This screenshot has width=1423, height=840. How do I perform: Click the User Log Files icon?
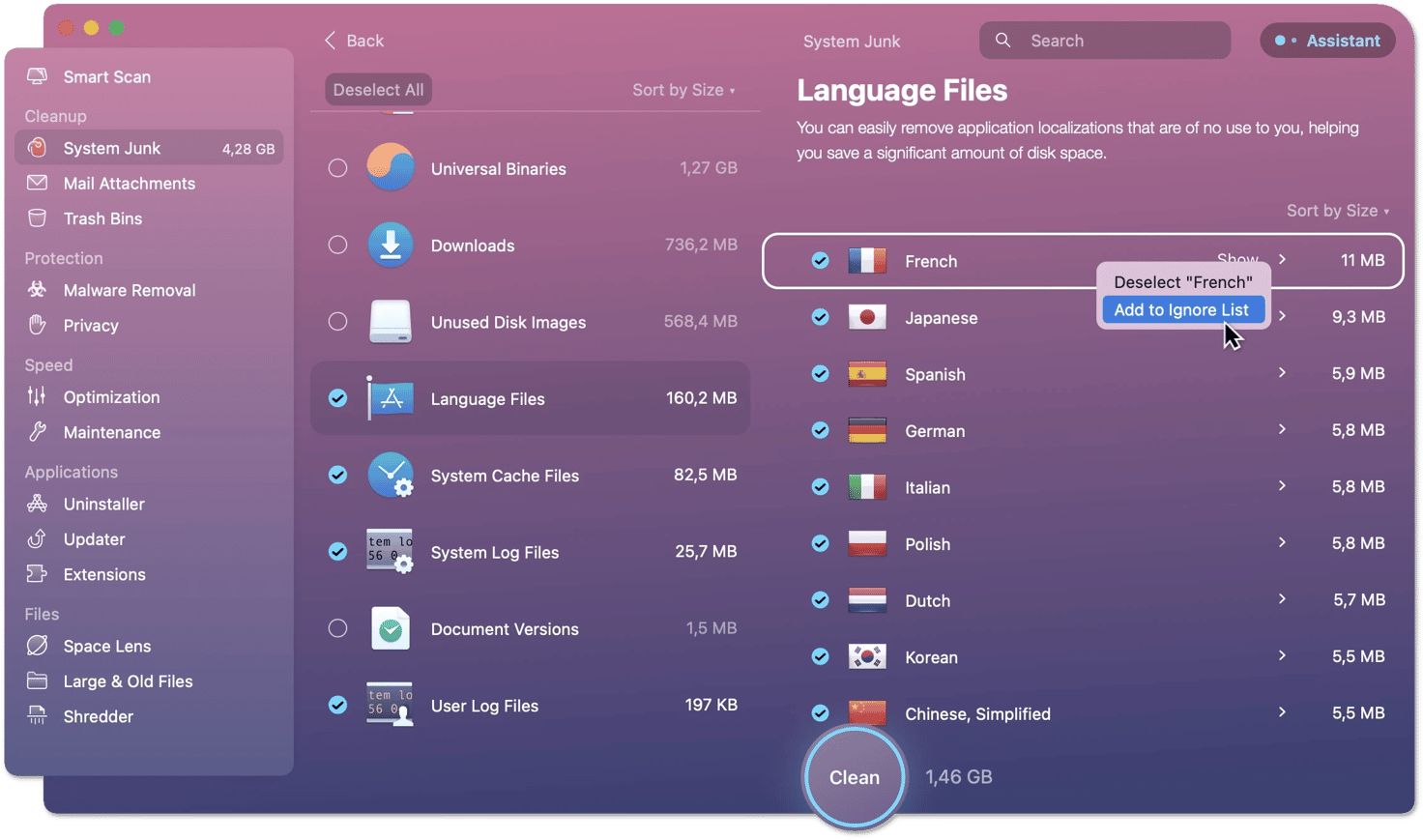coord(391,705)
